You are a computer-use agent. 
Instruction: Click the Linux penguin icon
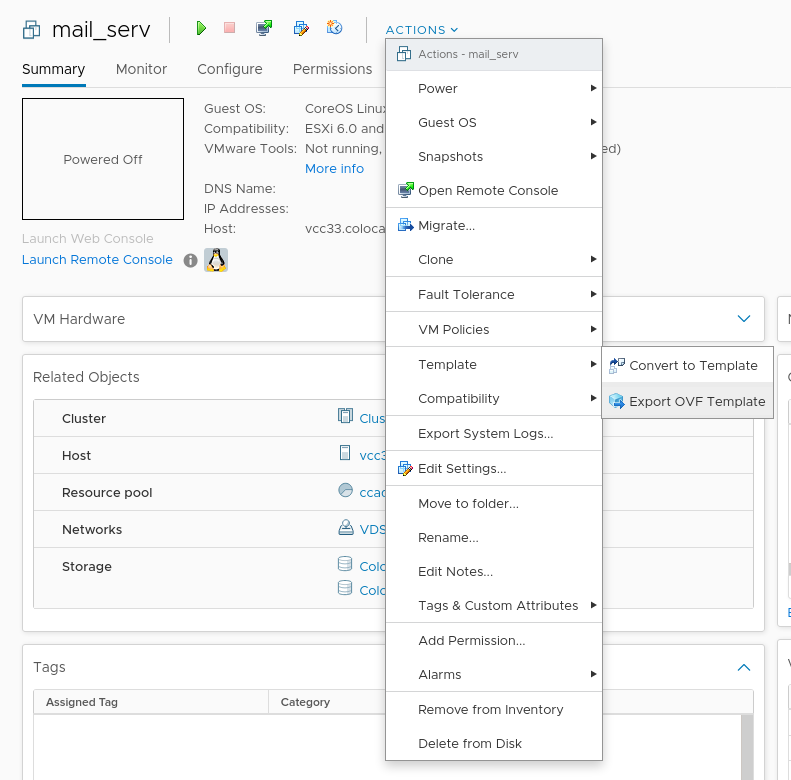point(216,260)
